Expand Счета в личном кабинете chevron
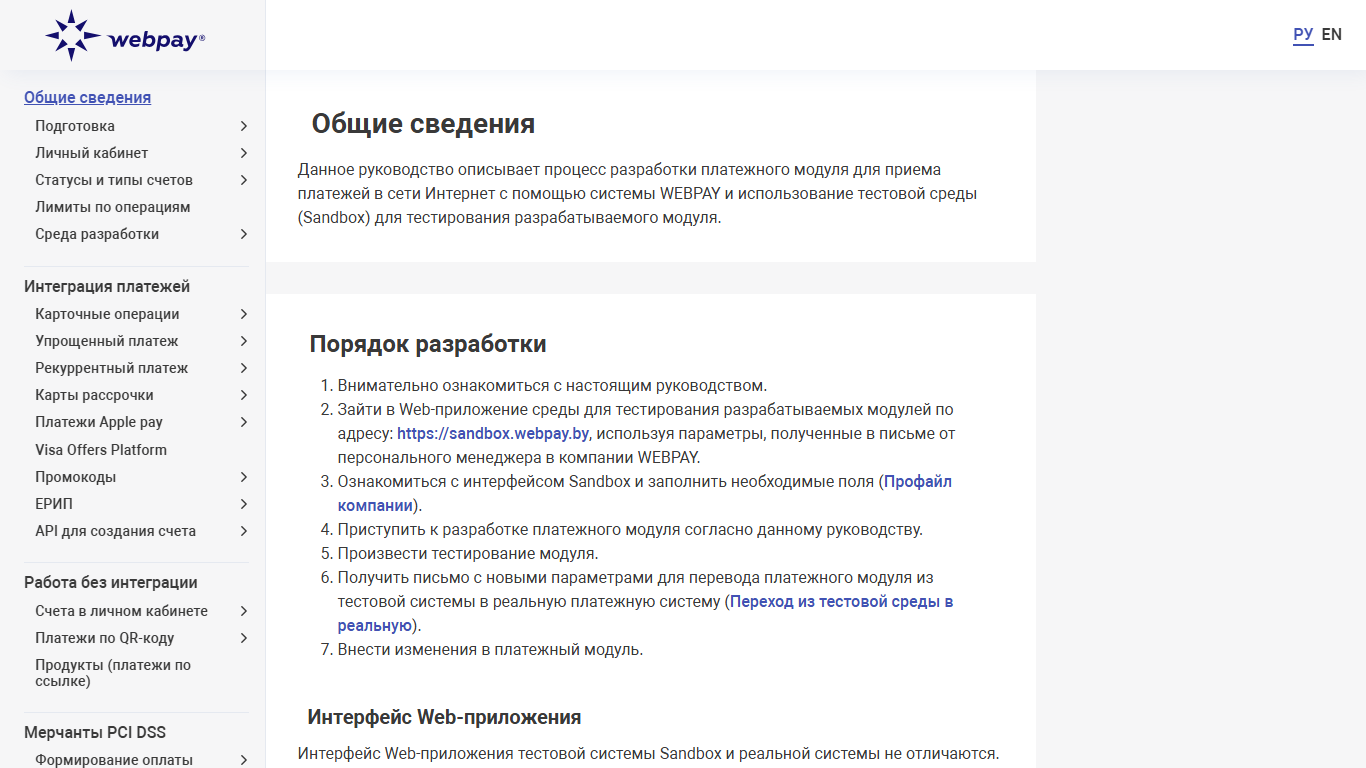 pyautogui.click(x=243, y=611)
